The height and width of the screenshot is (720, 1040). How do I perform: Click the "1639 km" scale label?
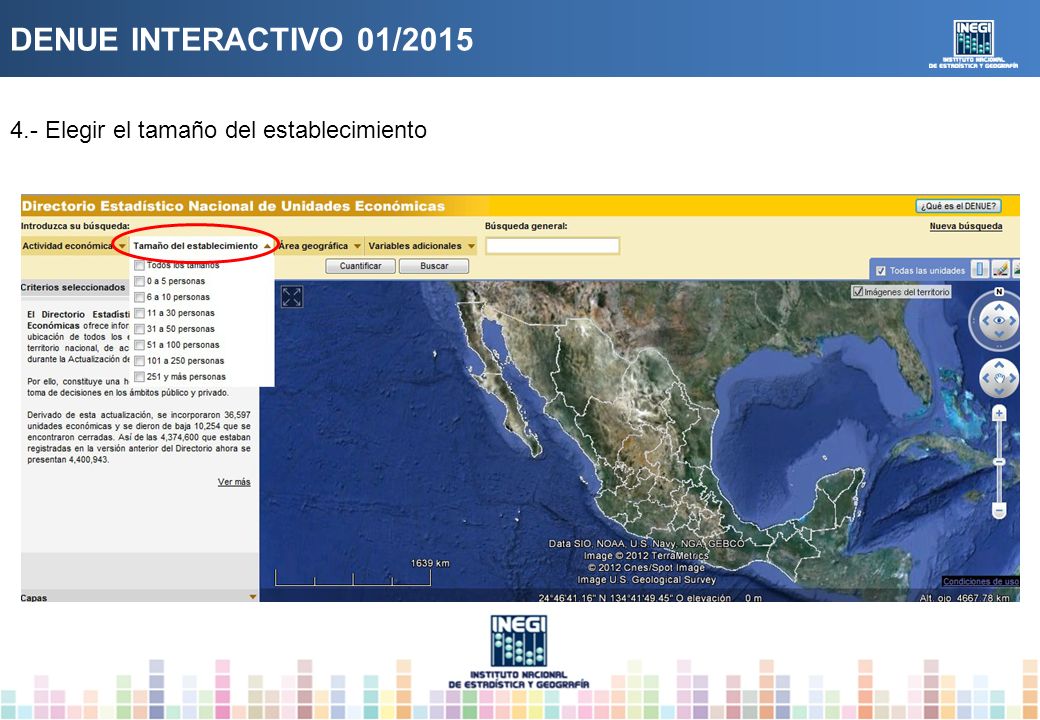[430, 564]
